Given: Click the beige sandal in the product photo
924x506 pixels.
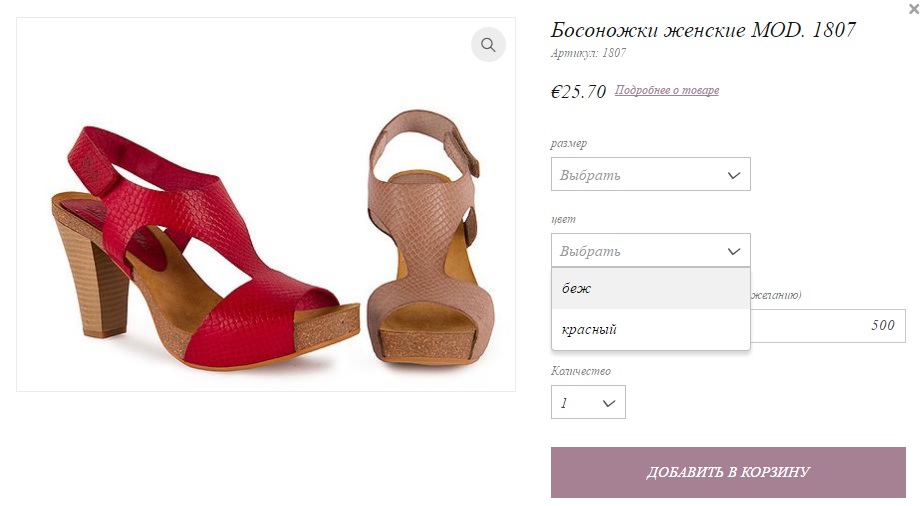Looking at the screenshot, I should tap(430, 236).
